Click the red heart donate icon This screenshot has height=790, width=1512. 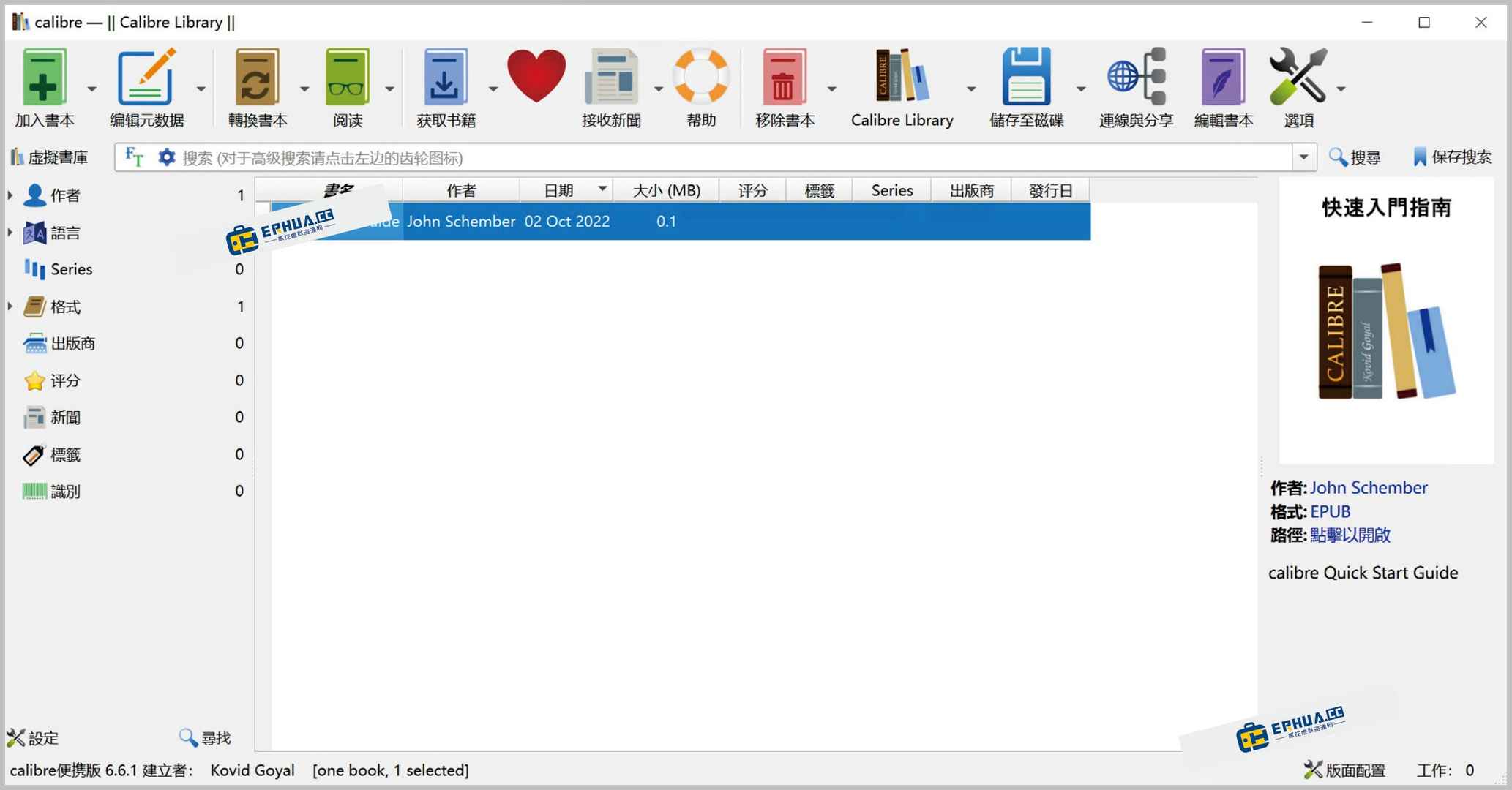(536, 77)
